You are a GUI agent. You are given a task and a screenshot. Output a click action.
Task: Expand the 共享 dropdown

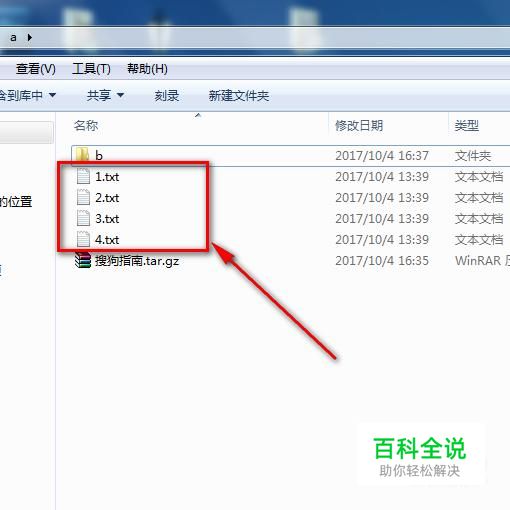point(105,96)
